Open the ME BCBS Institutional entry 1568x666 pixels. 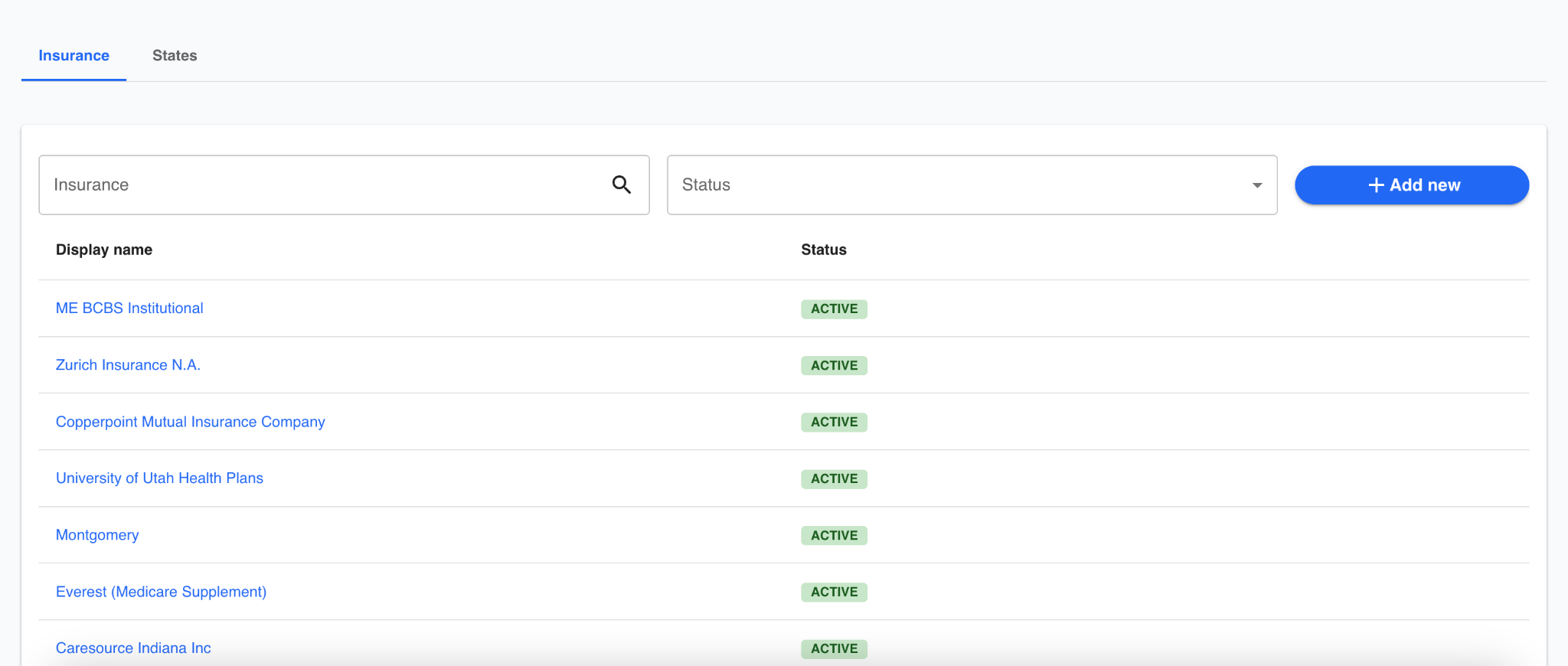point(129,308)
